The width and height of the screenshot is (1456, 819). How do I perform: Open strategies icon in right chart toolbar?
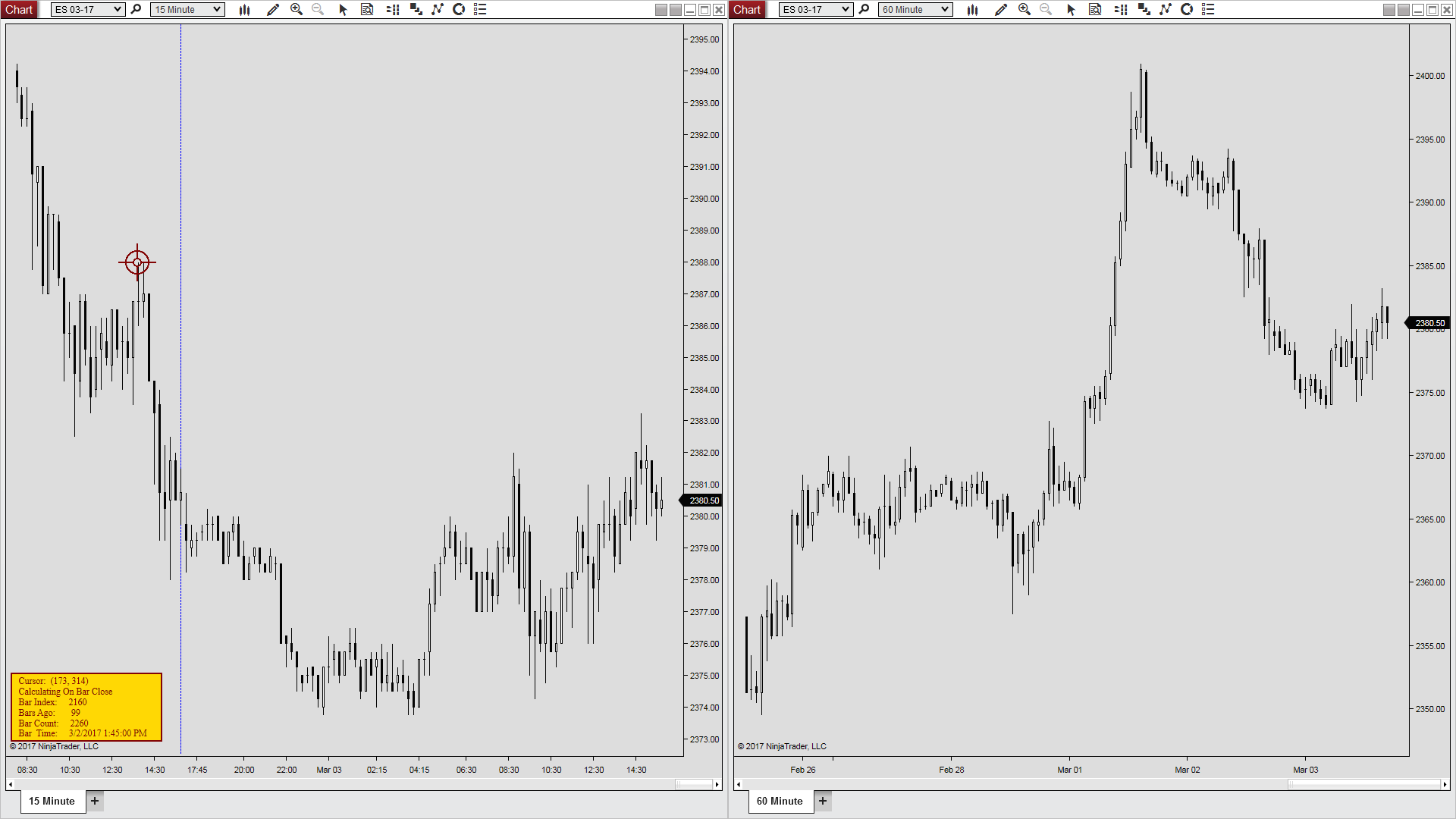[1166, 10]
